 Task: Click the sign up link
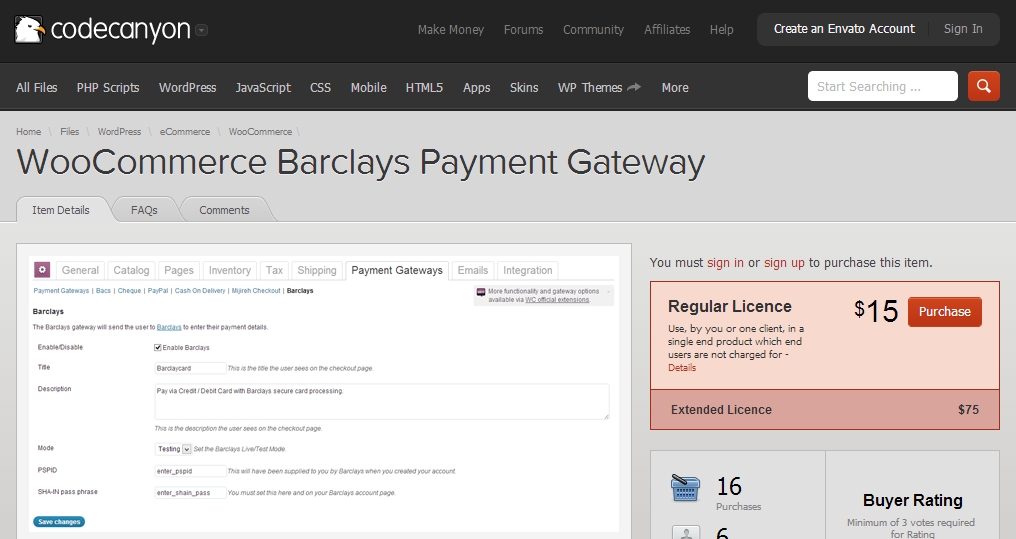click(784, 262)
